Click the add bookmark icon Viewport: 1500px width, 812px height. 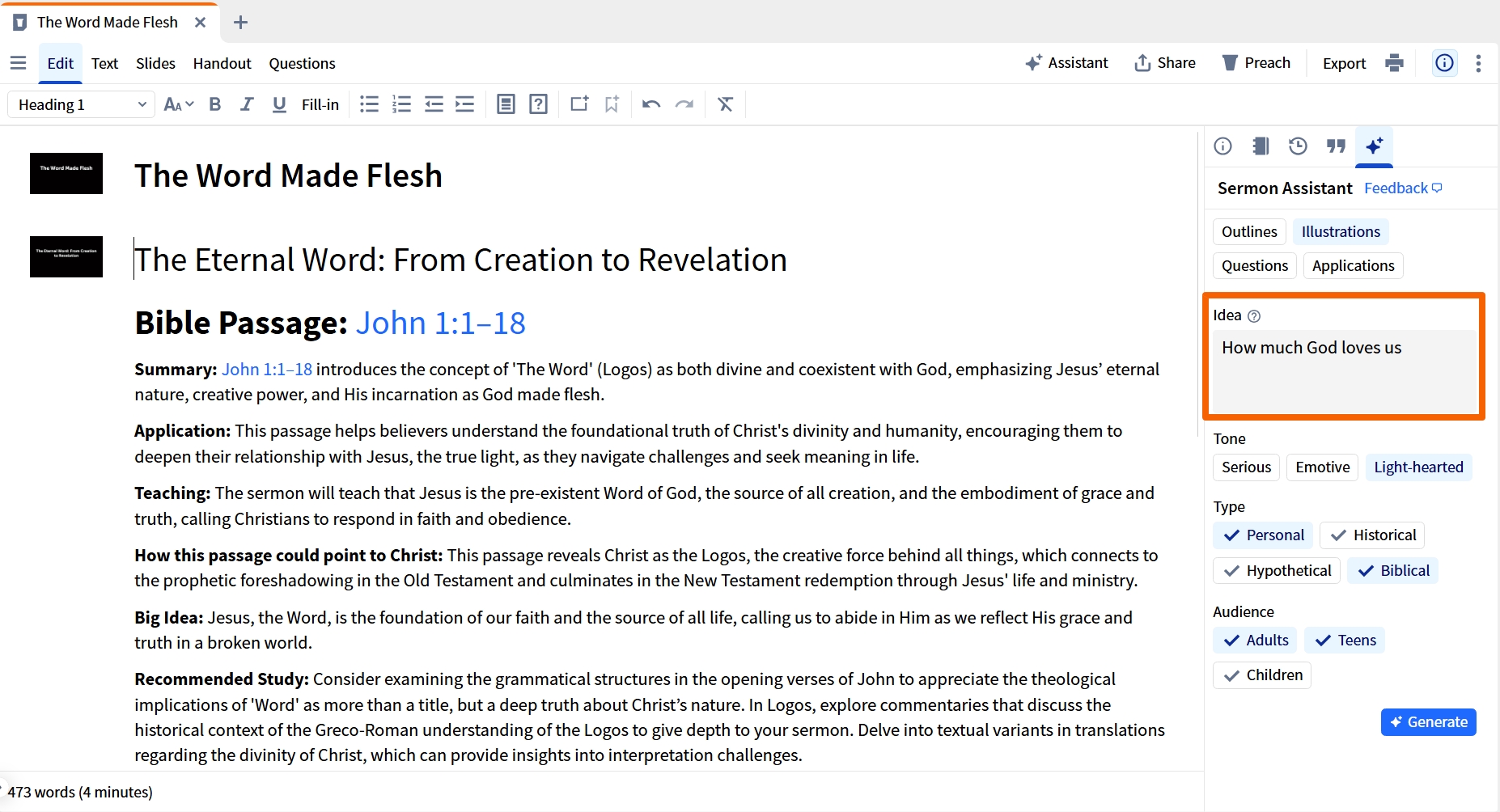[x=612, y=104]
